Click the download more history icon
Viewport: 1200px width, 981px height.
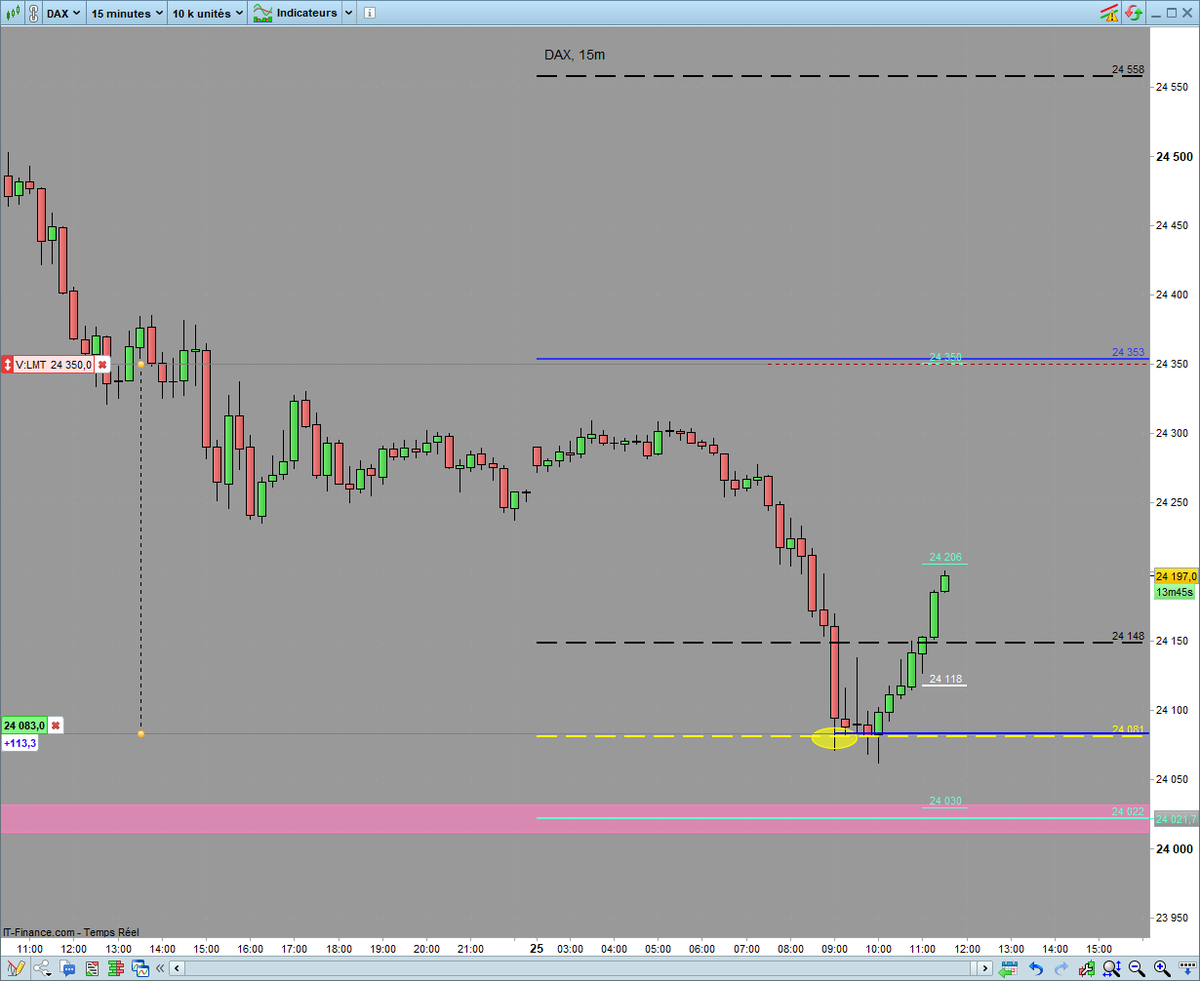1187,968
